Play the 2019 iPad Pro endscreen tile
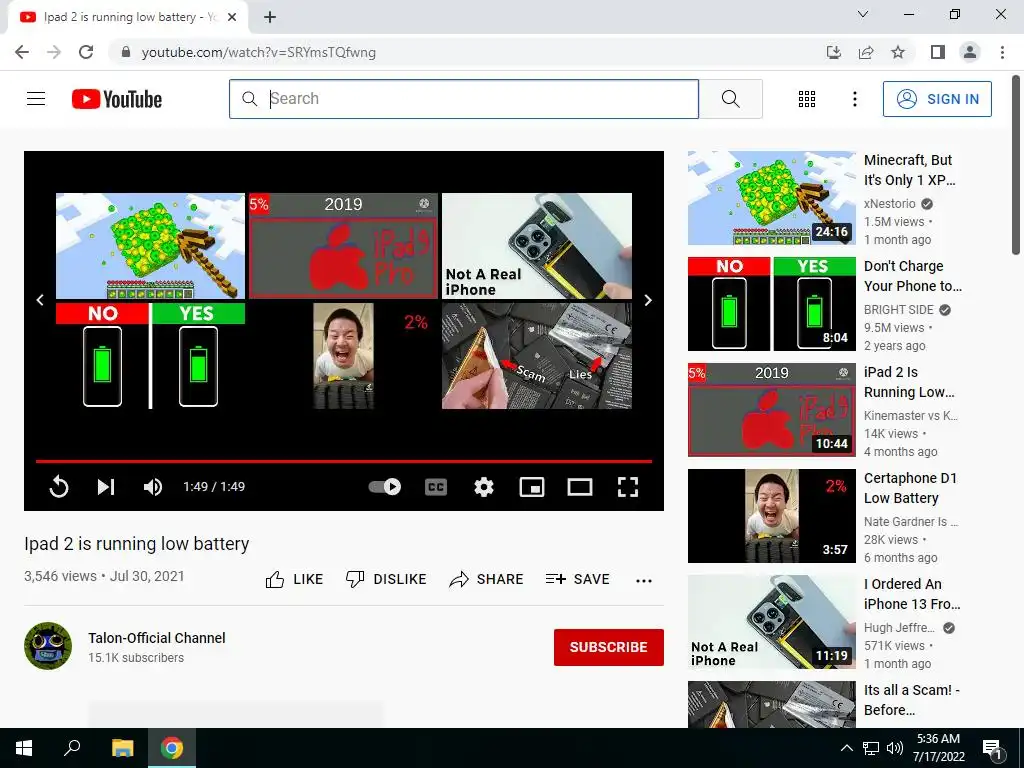 coord(344,246)
